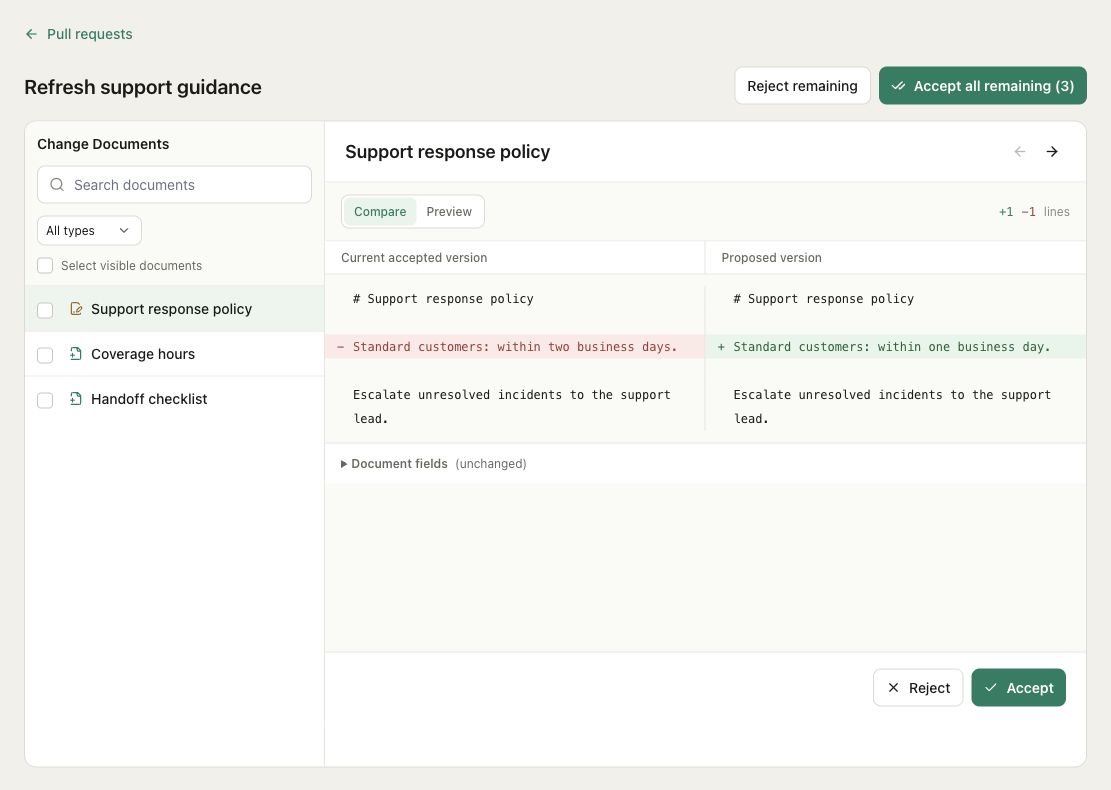Go to next document with right arrow
Screen dimensions: 1111x790
coord(1052,152)
